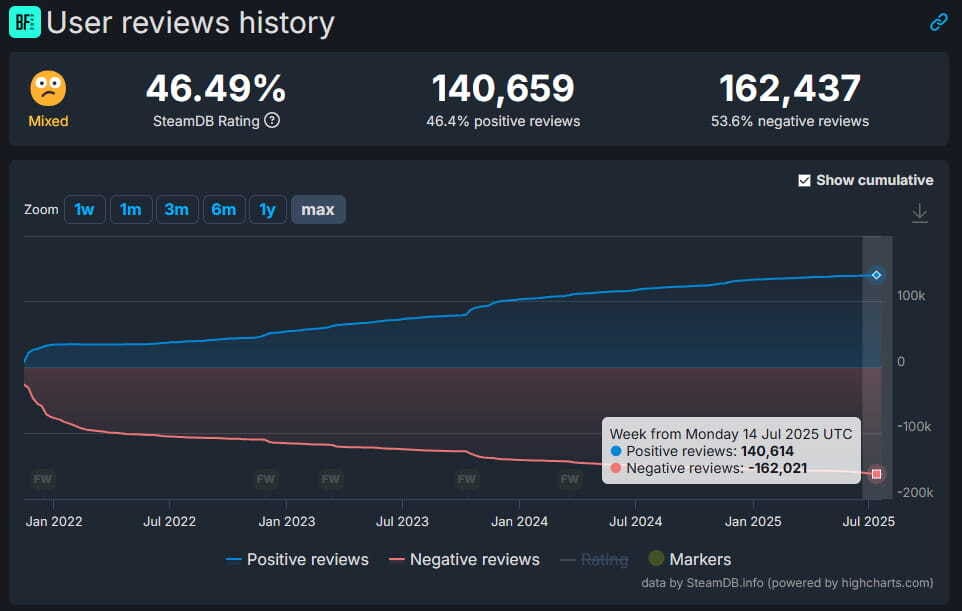Click the blue diamond positive data point
The image size is (962, 611).
[876, 275]
